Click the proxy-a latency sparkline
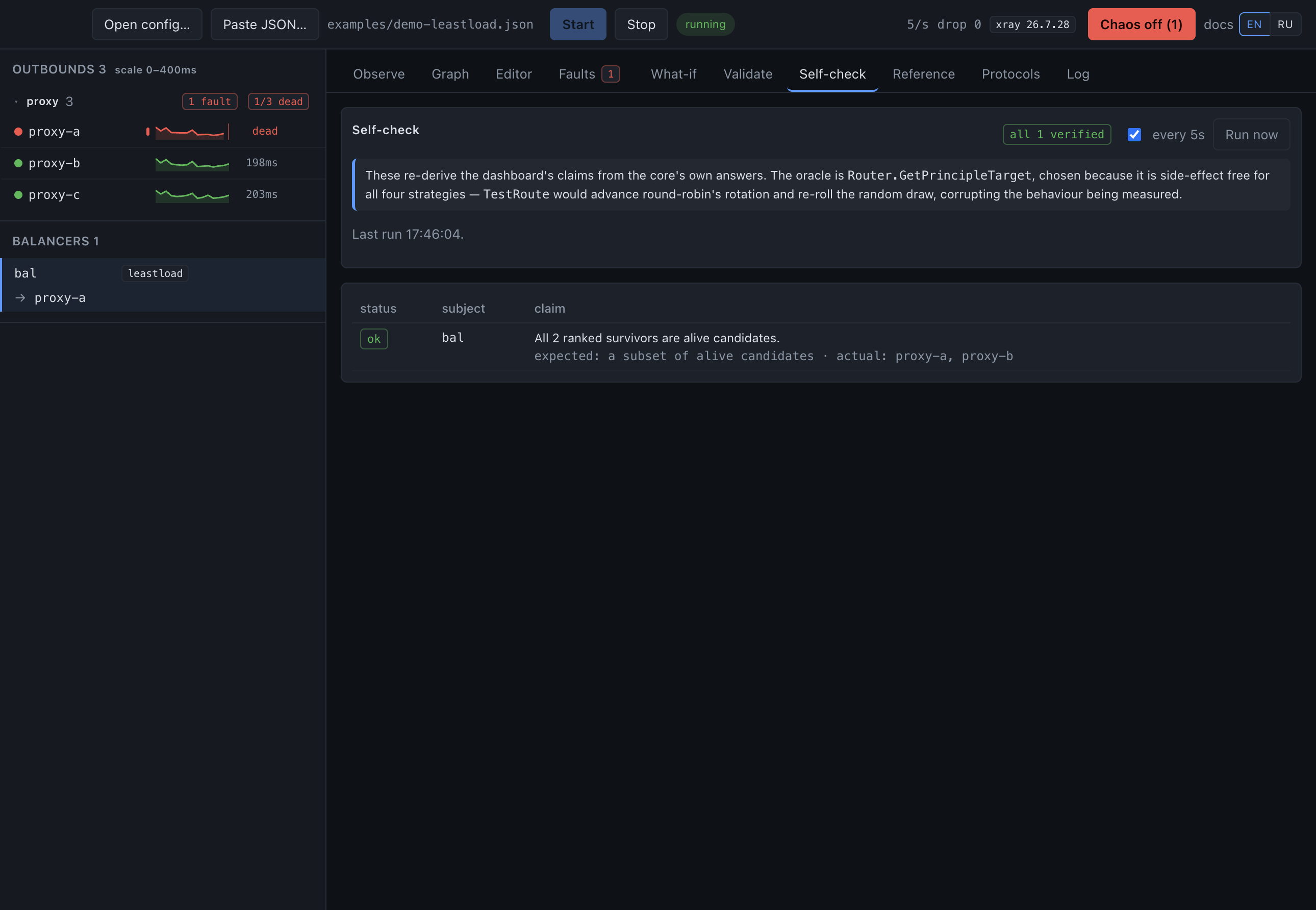 click(x=192, y=132)
